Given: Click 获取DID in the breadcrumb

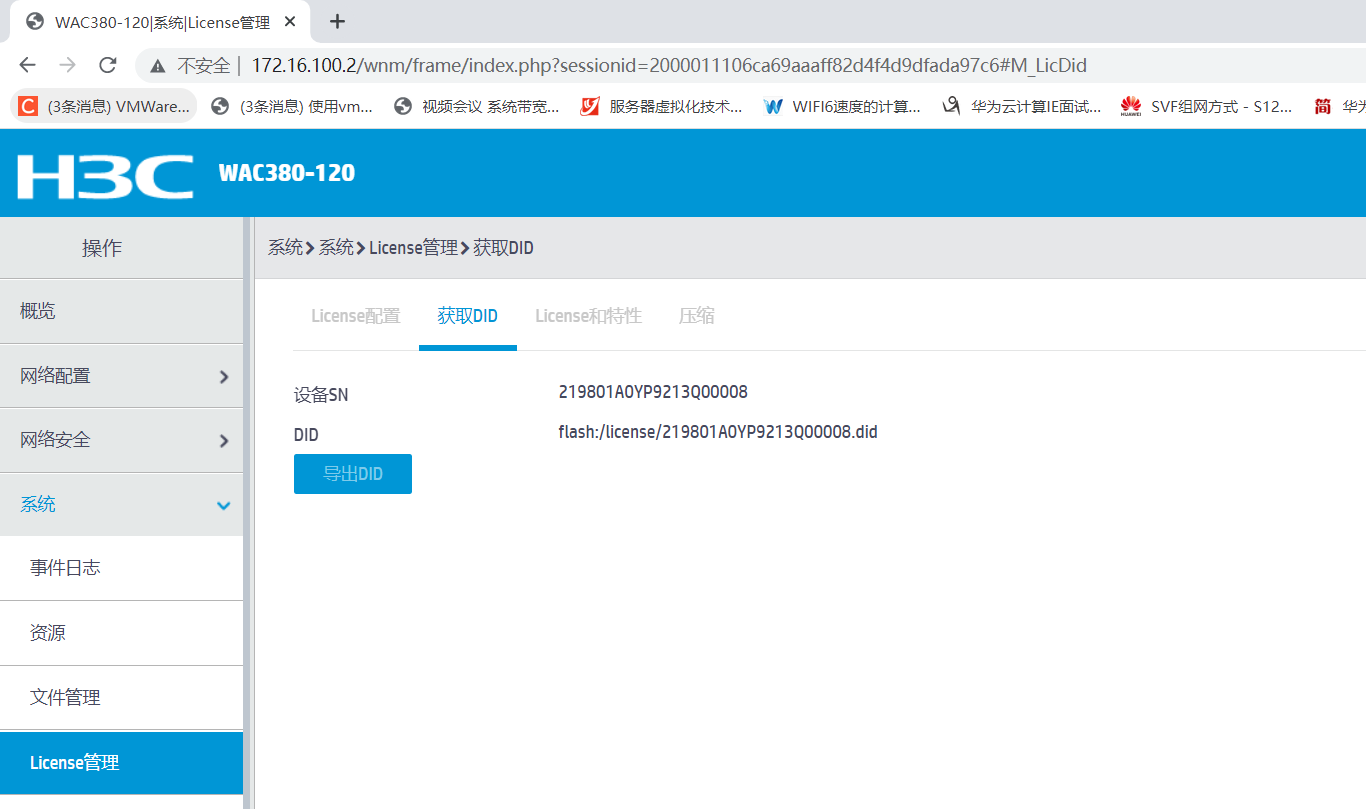Looking at the screenshot, I should click(x=503, y=248).
